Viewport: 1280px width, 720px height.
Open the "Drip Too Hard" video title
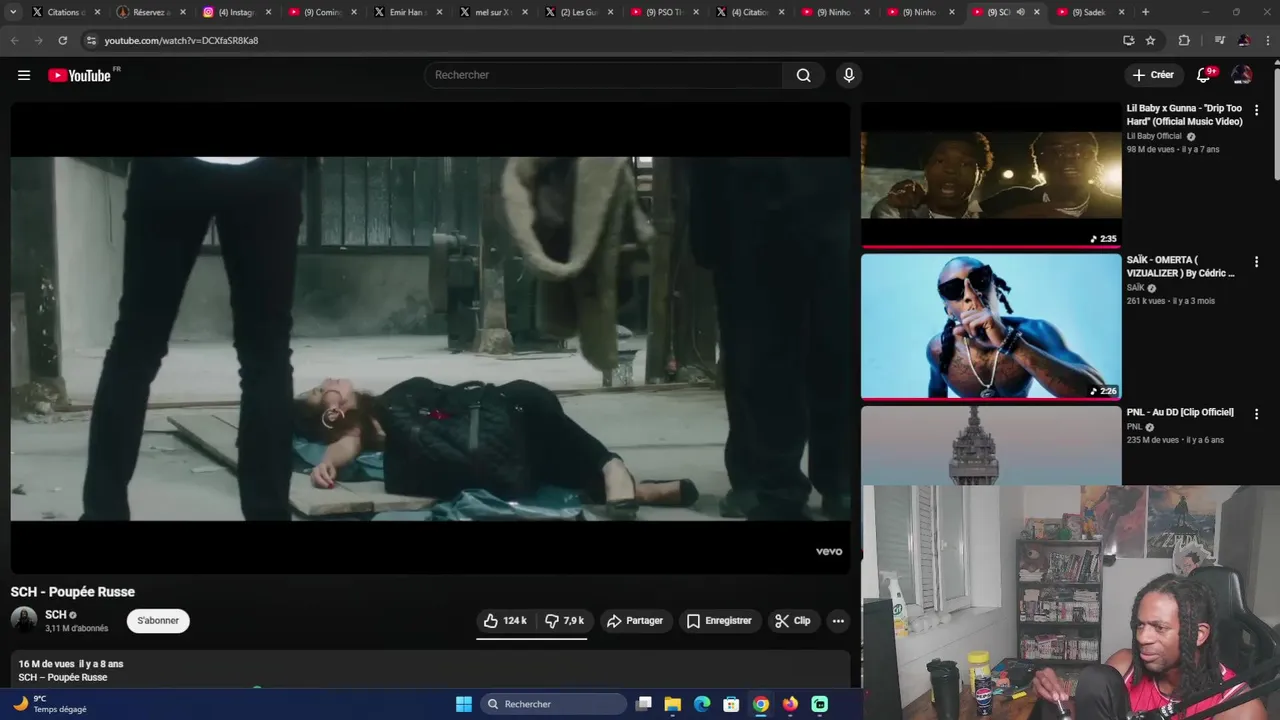[x=1185, y=115]
